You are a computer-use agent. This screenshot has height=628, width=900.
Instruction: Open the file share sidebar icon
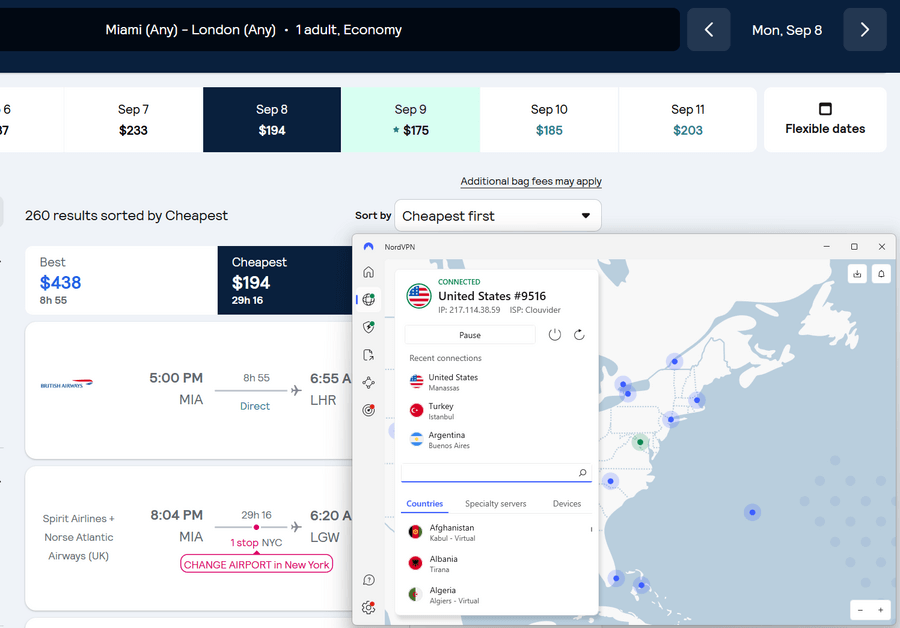pos(368,355)
